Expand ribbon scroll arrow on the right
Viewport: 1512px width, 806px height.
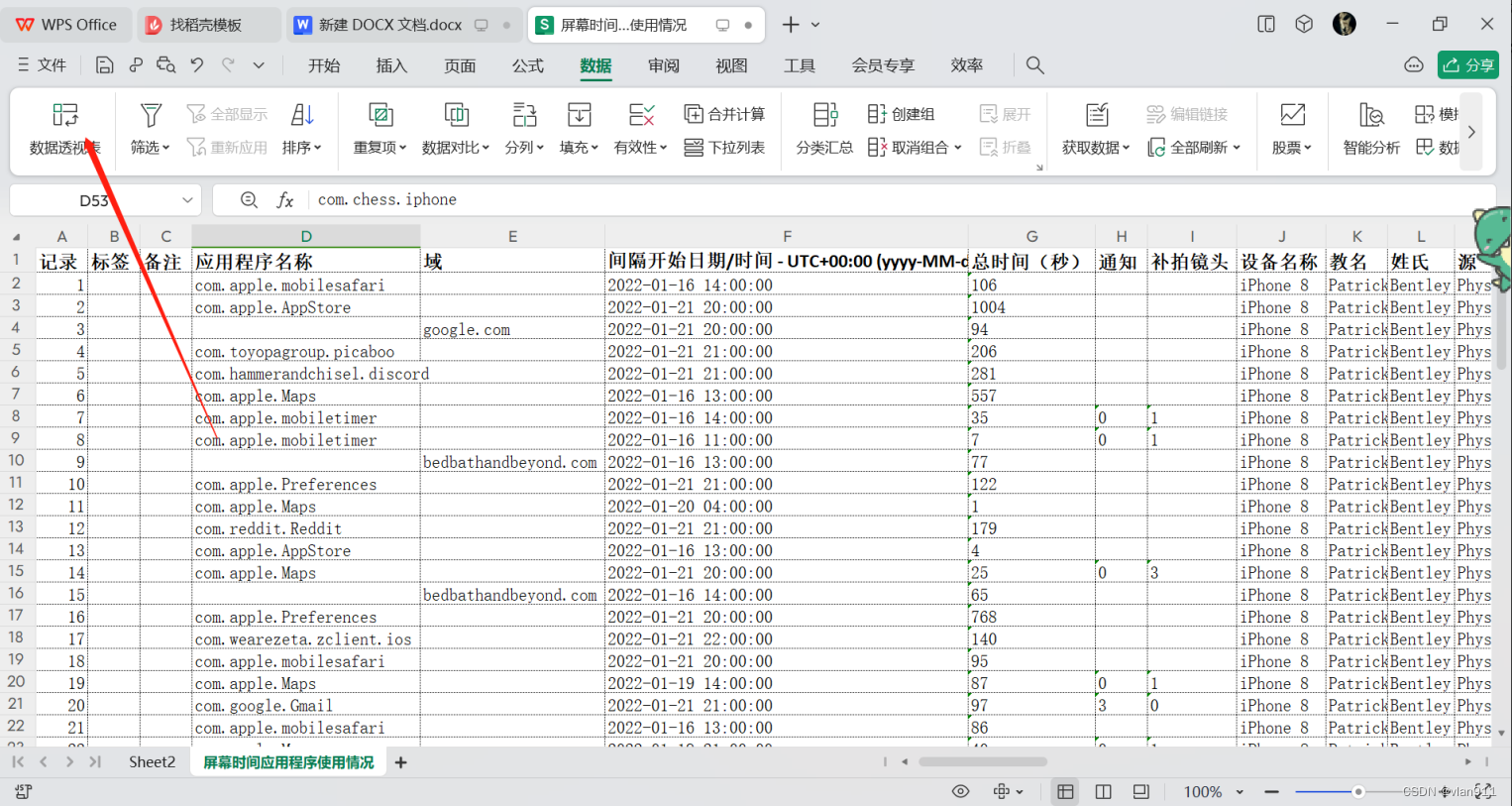tap(1471, 131)
